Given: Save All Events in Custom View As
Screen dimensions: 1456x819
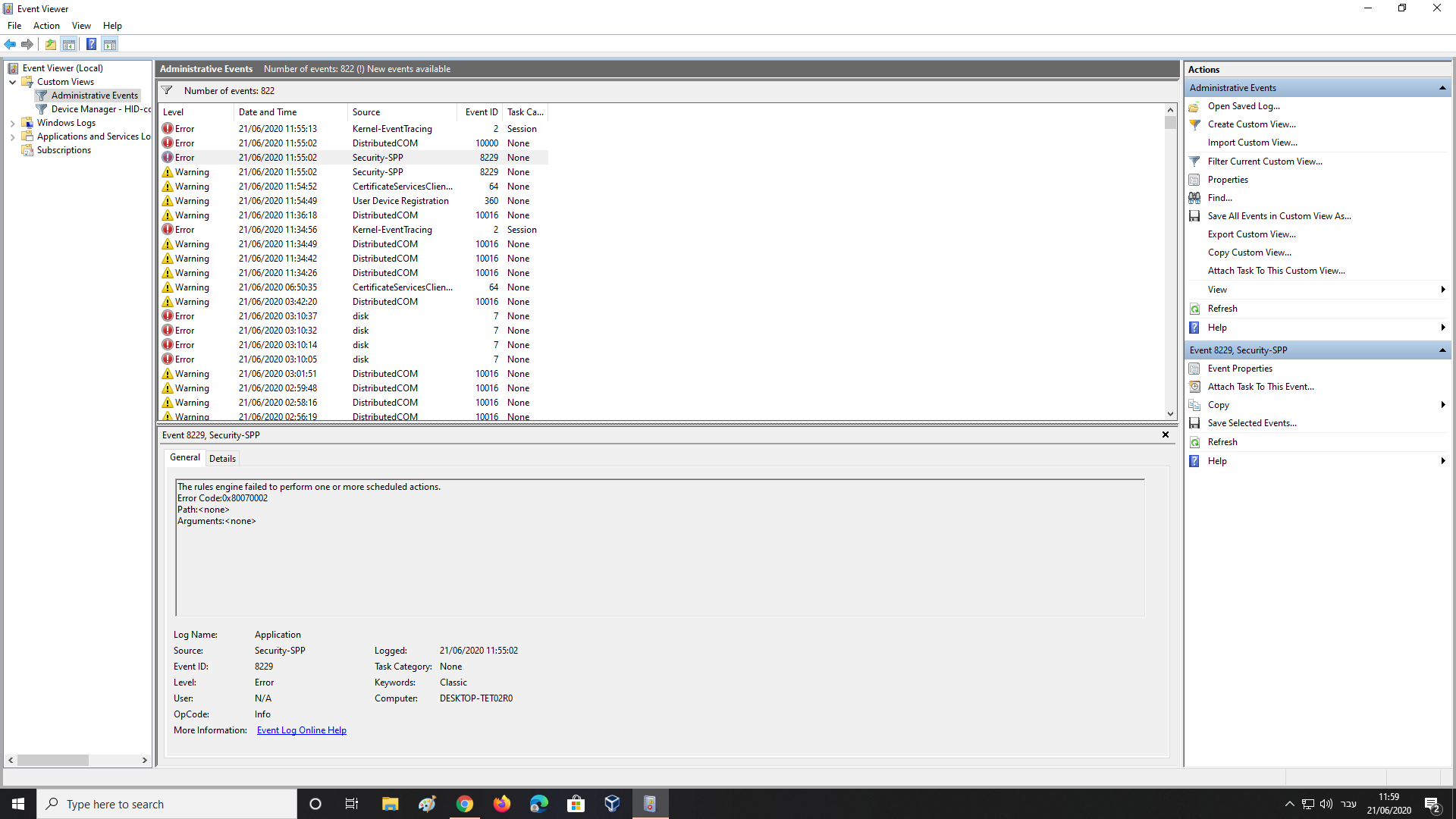Looking at the screenshot, I should (1279, 215).
